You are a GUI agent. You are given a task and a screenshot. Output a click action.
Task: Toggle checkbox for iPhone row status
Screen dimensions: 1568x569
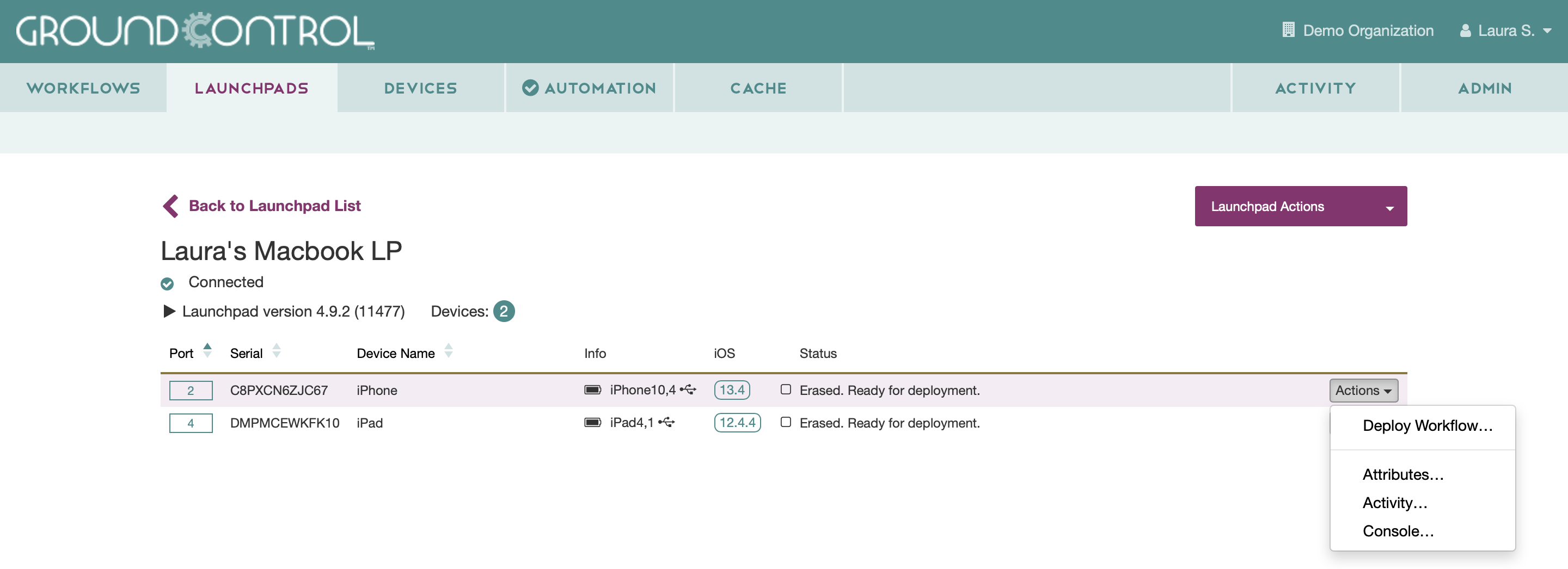[786, 389]
